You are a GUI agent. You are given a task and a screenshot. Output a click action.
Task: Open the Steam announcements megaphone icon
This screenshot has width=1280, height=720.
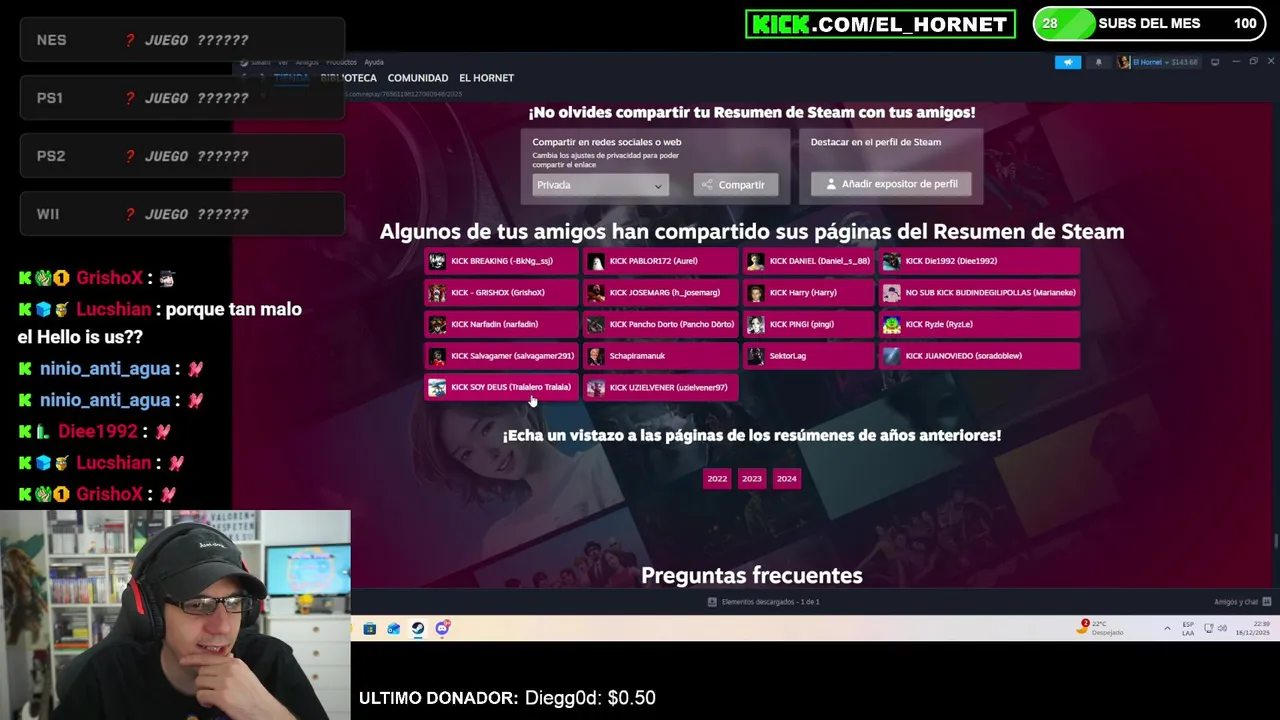(x=1068, y=62)
